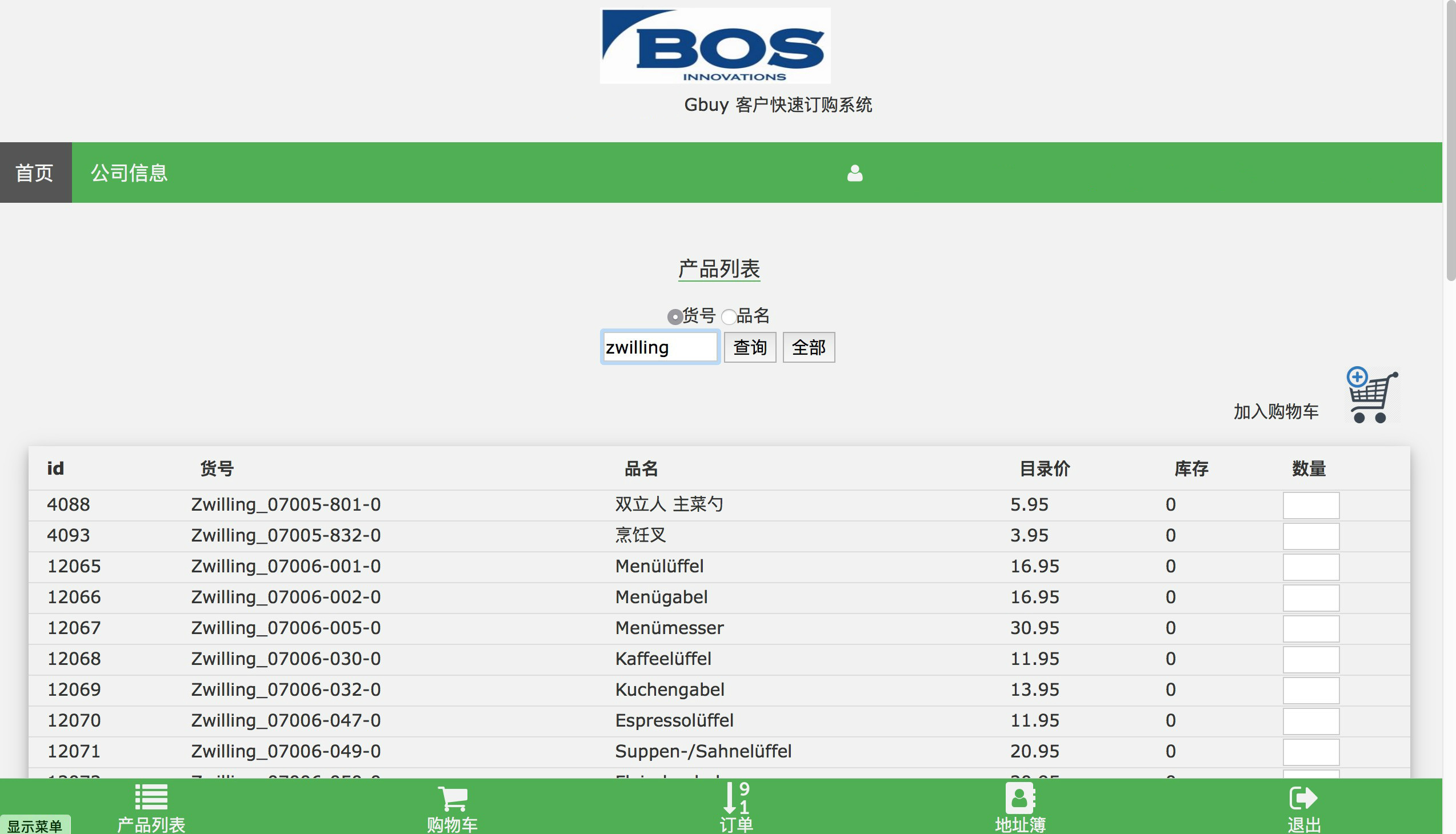Click the 目录价 column header
The image size is (1456, 834).
coord(1045,468)
